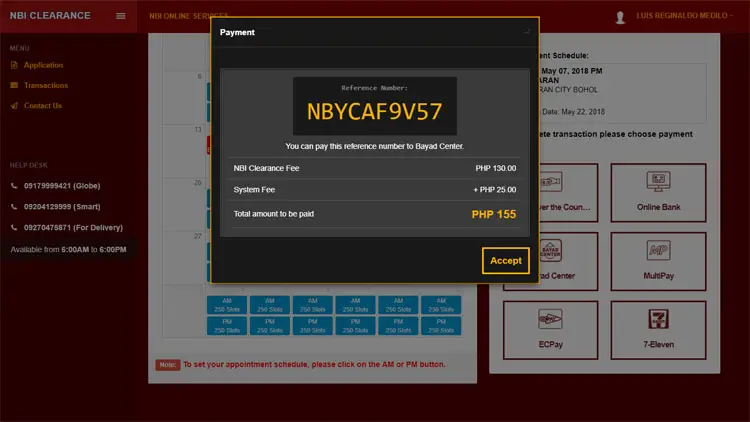This screenshot has width=750, height=422.
Task: Click the Online Bank computer icon
Action: [x=658, y=181]
